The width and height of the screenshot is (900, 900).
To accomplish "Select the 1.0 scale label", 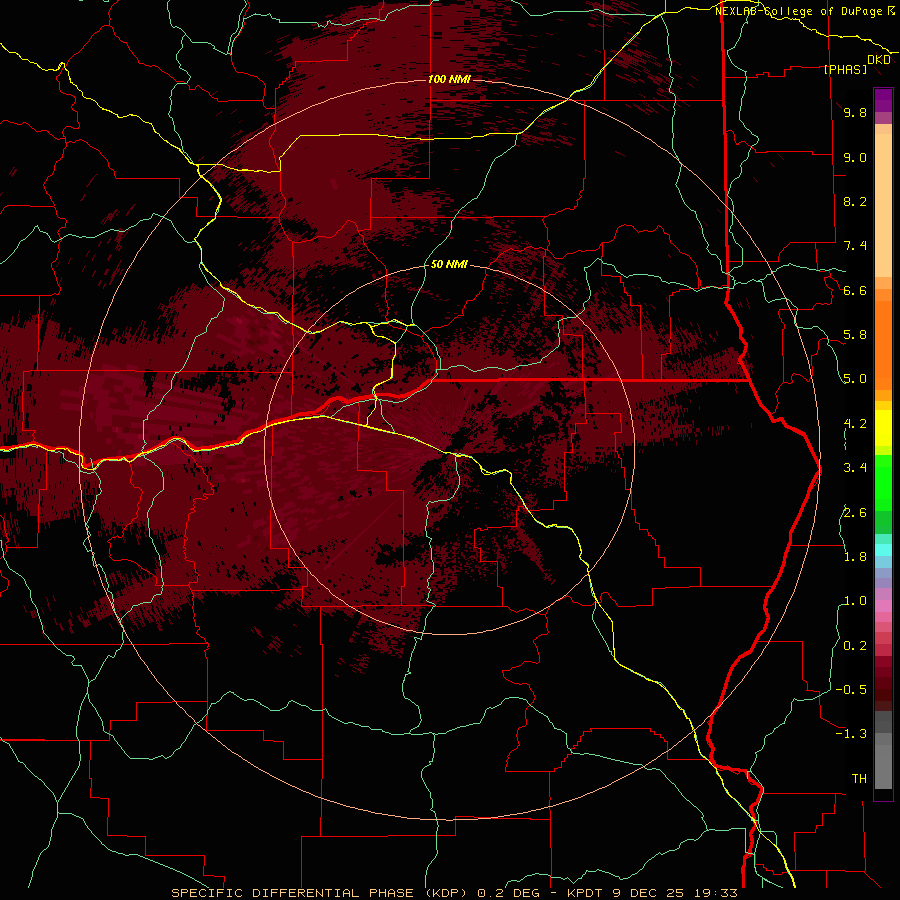I will coord(855,602).
